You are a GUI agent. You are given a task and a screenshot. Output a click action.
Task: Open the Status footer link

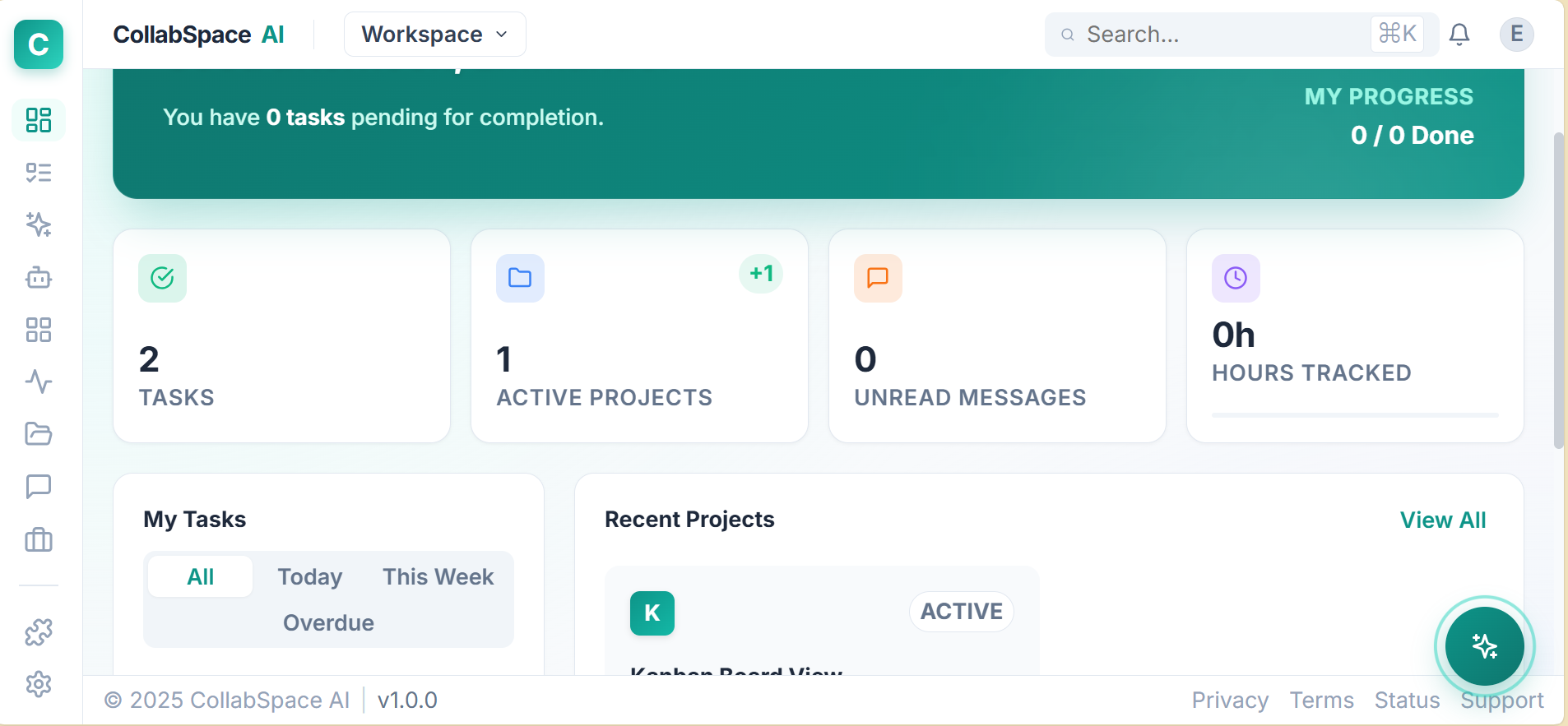point(1407,701)
